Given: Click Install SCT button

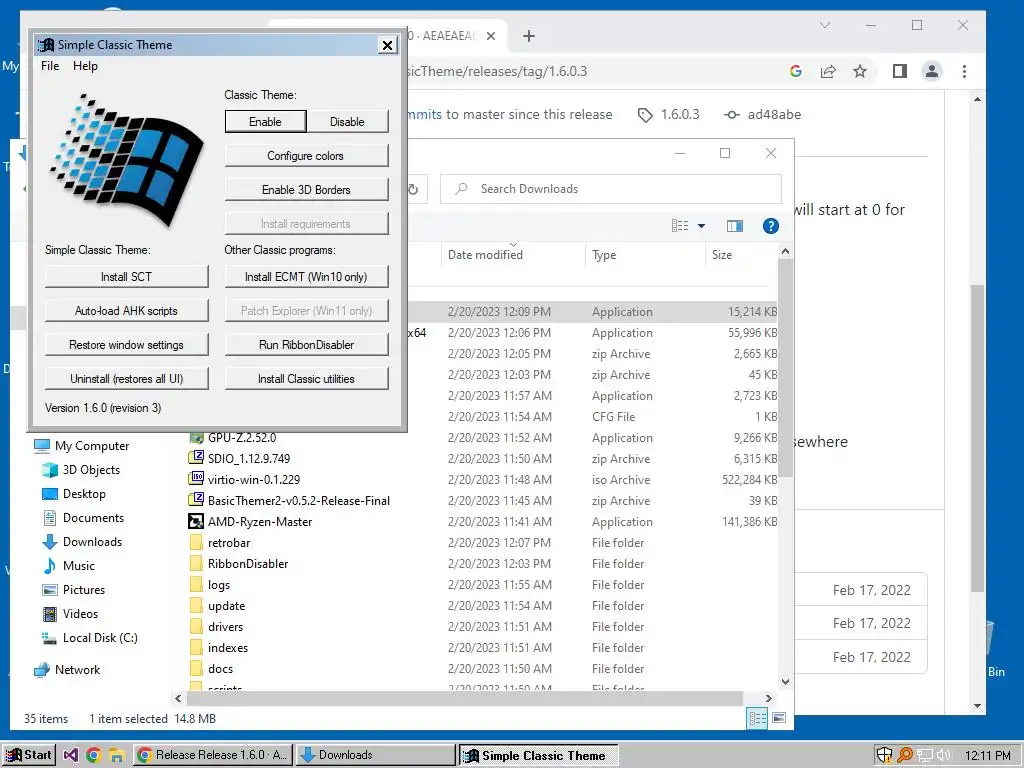Looking at the screenshot, I should click(126, 276).
